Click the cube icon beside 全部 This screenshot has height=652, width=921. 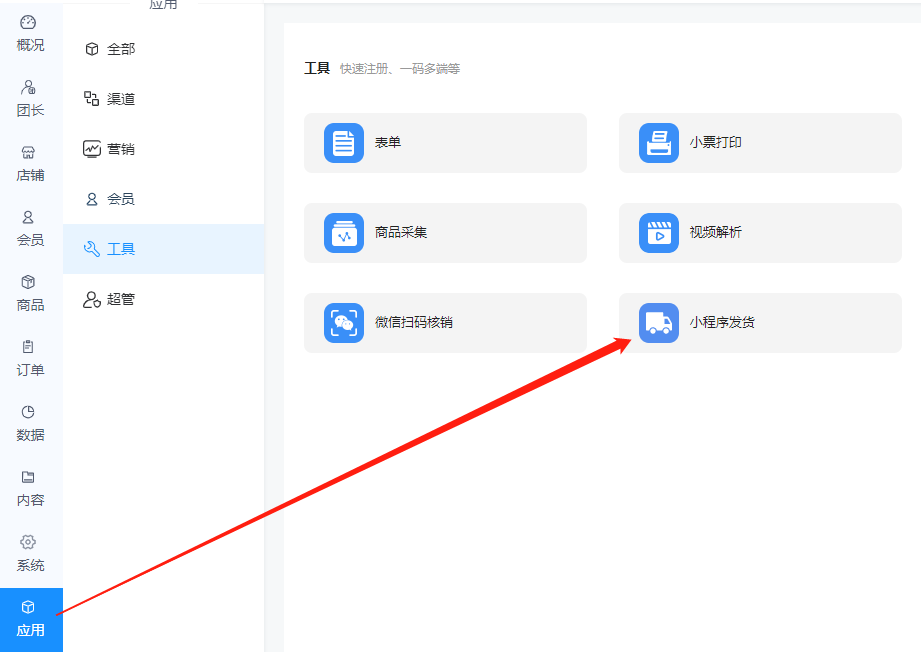pos(92,49)
